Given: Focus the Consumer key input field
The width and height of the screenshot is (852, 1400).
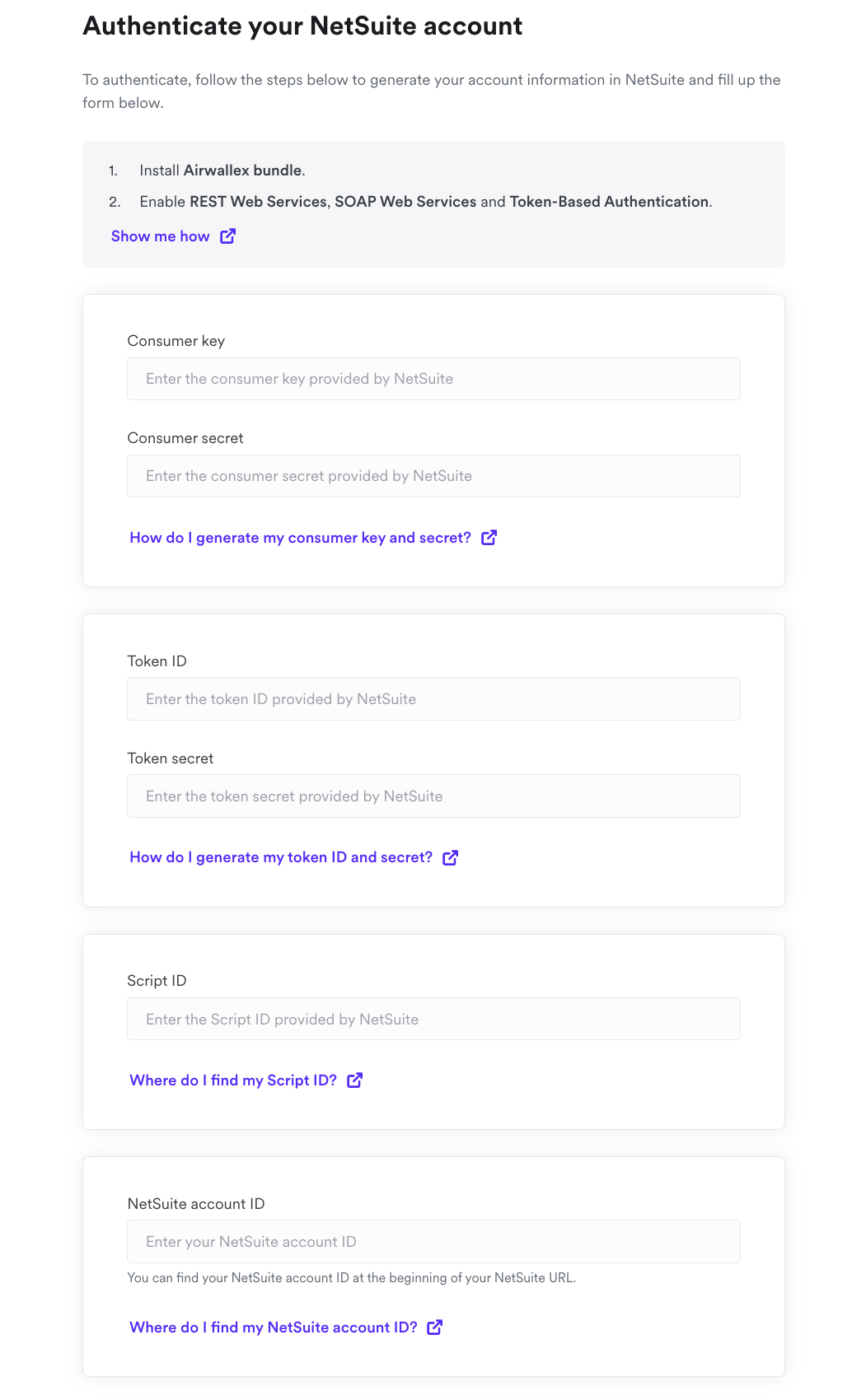Looking at the screenshot, I should pos(433,379).
